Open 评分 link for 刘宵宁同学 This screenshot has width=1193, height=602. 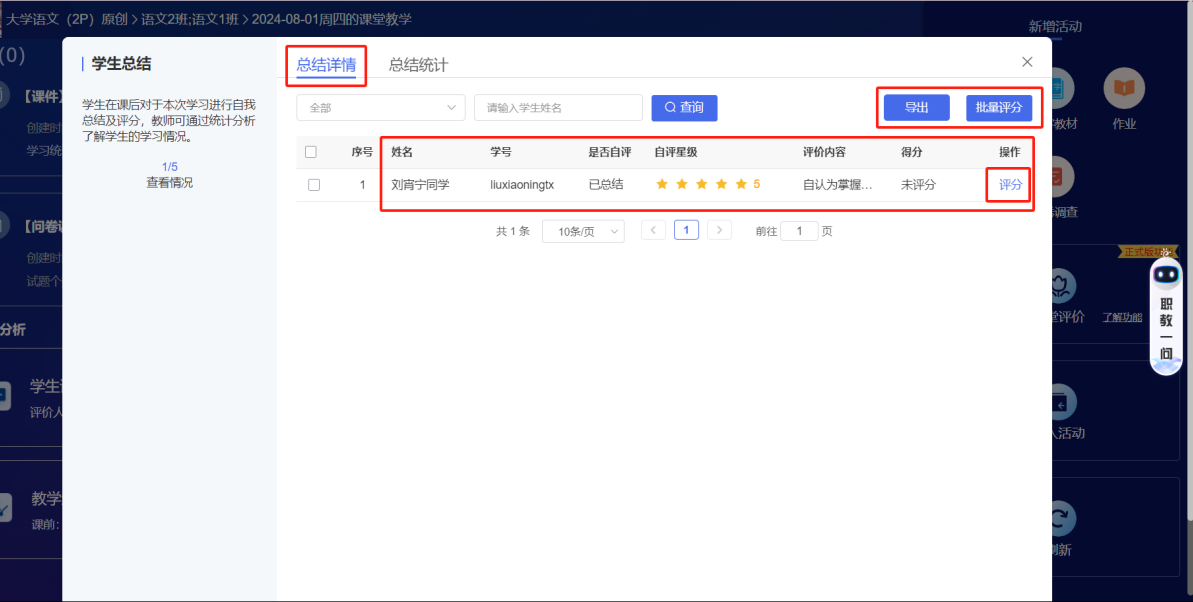(1007, 184)
